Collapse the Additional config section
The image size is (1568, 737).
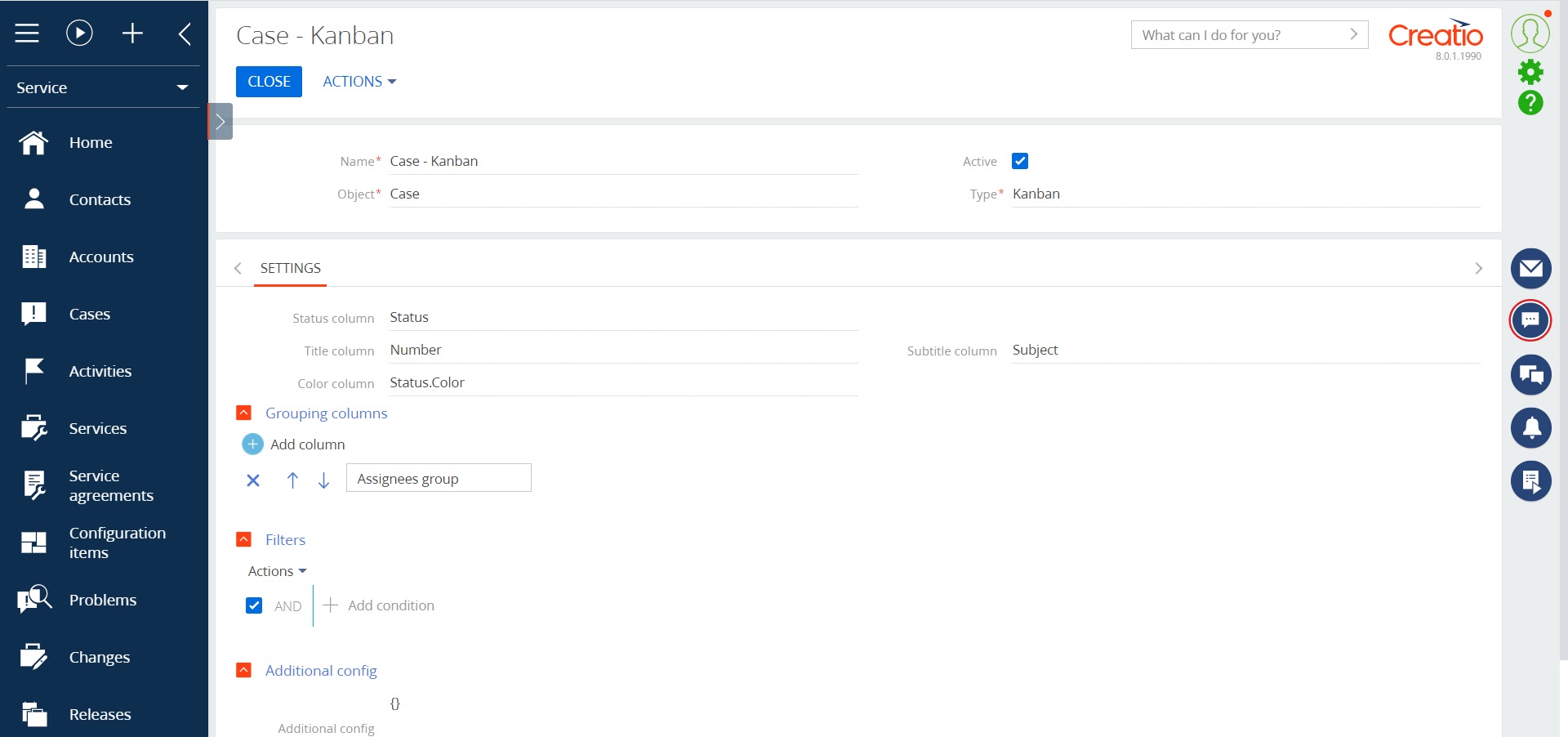(244, 670)
